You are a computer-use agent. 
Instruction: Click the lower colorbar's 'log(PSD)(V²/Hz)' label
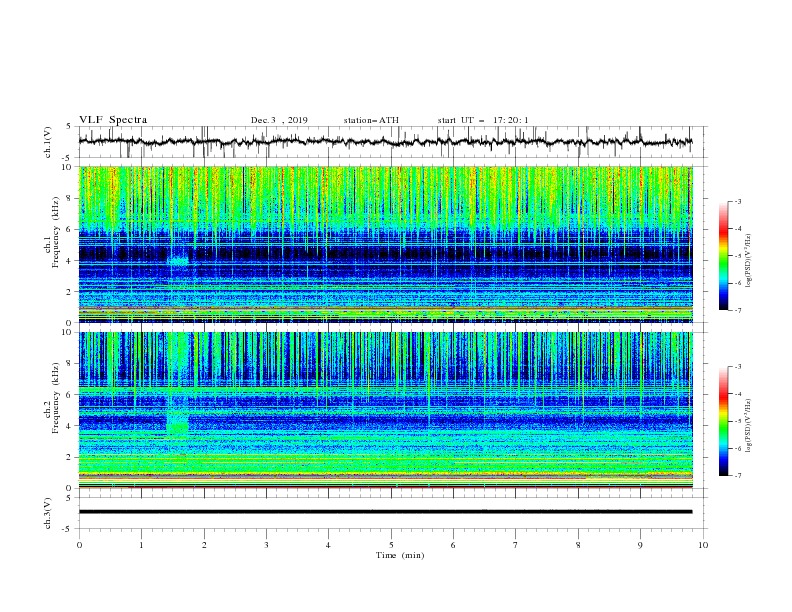click(748, 426)
